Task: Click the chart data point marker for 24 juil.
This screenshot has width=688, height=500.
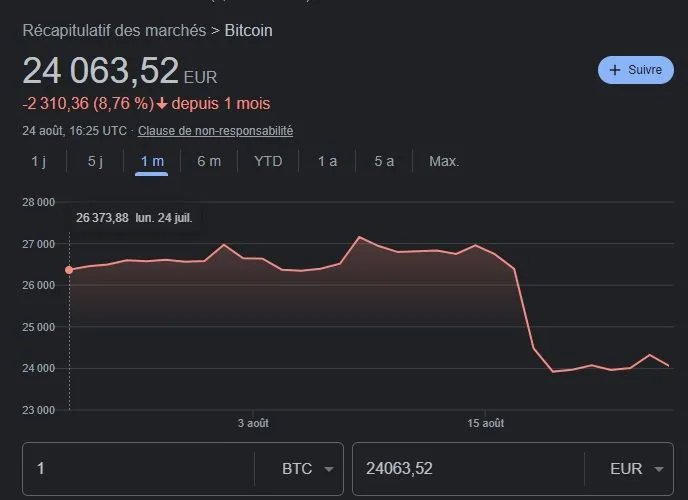Action: point(69,270)
